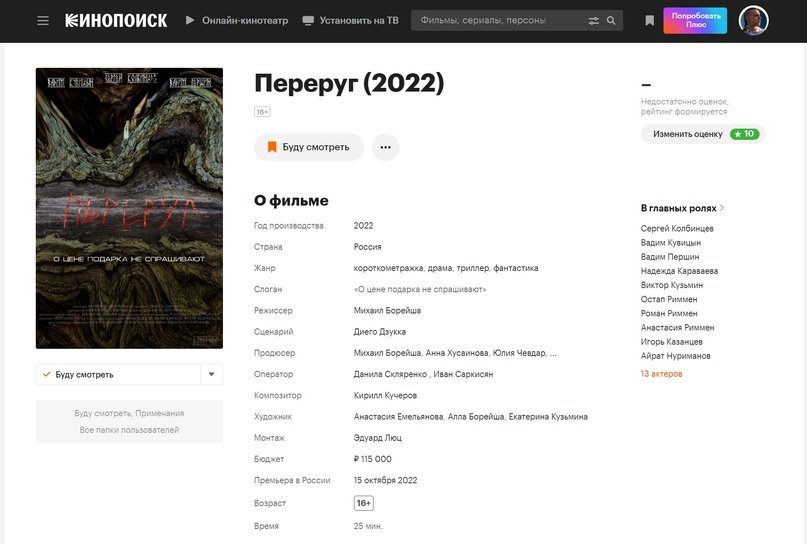807x544 pixels.
Task: Select genre триллер
Action: point(472,268)
